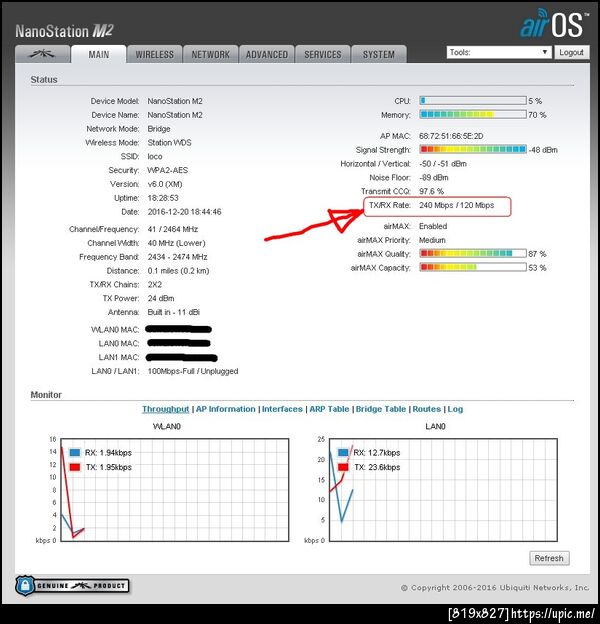The image size is (600, 624).
Task: Click the Logout button
Action: click(x=571, y=52)
